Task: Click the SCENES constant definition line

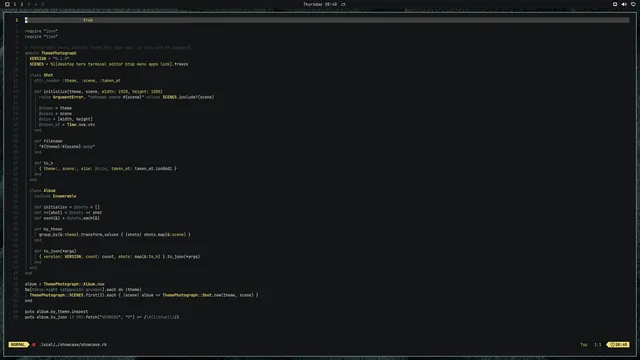Action: pos(109,64)
